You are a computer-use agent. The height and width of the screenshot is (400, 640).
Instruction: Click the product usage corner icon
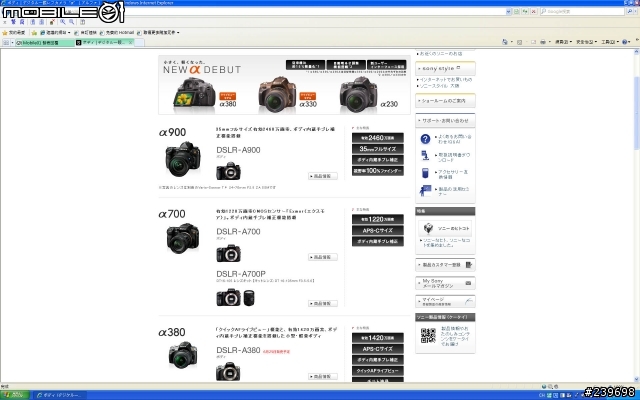pyautogui.click(x=425, y=190)
